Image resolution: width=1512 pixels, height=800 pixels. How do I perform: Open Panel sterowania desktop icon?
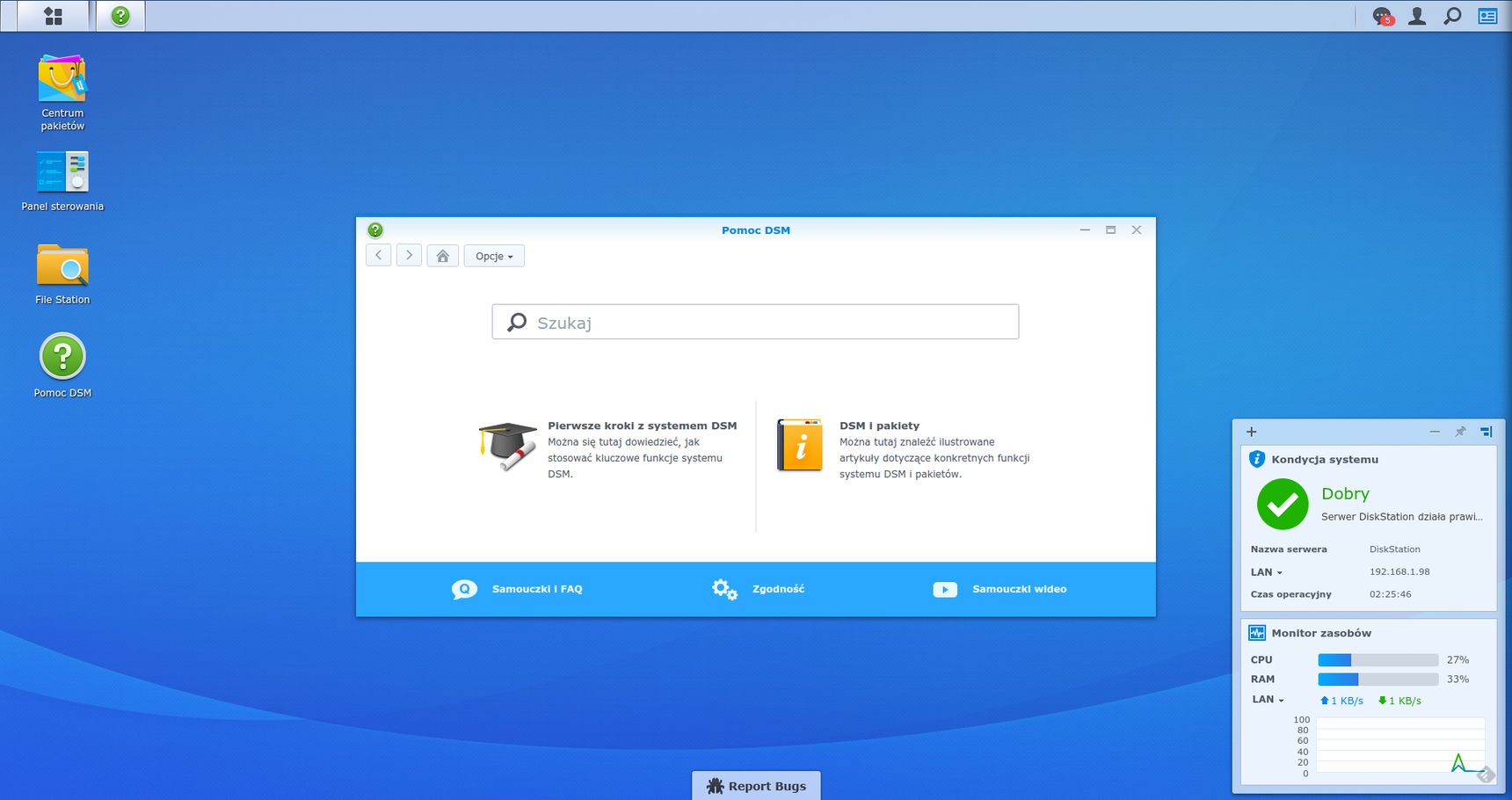pos(62,181)
